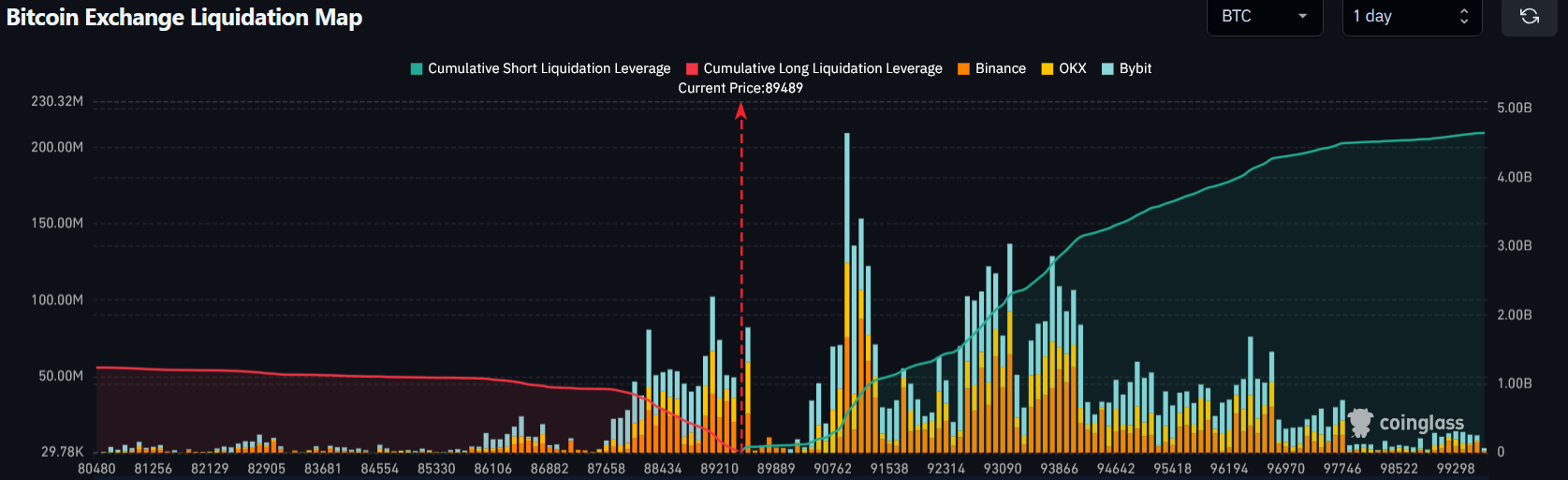Click the 50.00M left axis label
The height and width of the screenshot is (480, 1568).
pyautogui.click(x=61, y=375)
